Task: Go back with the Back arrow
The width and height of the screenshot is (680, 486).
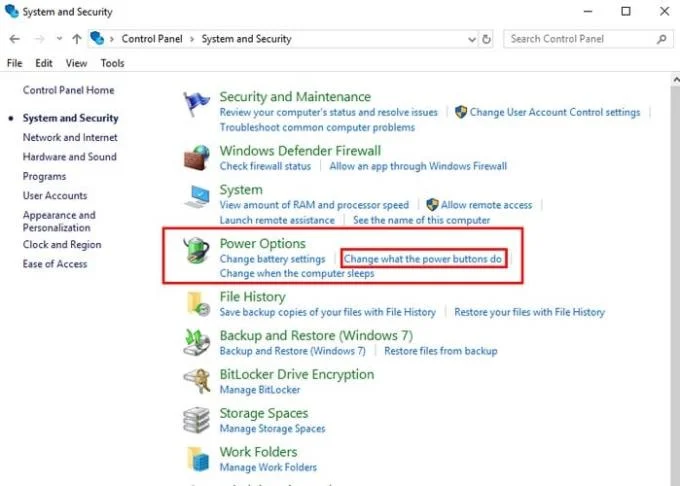Action: pos(14,39)
